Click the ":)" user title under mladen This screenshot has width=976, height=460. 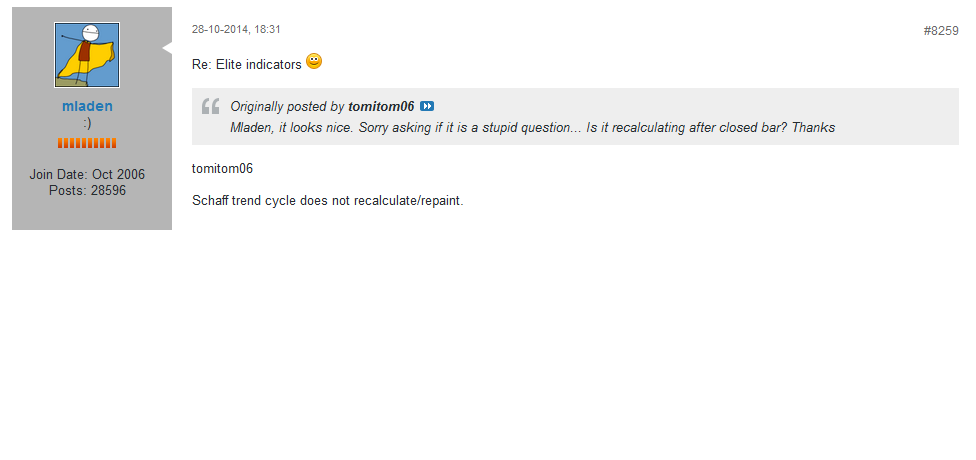tap(87, 123)
